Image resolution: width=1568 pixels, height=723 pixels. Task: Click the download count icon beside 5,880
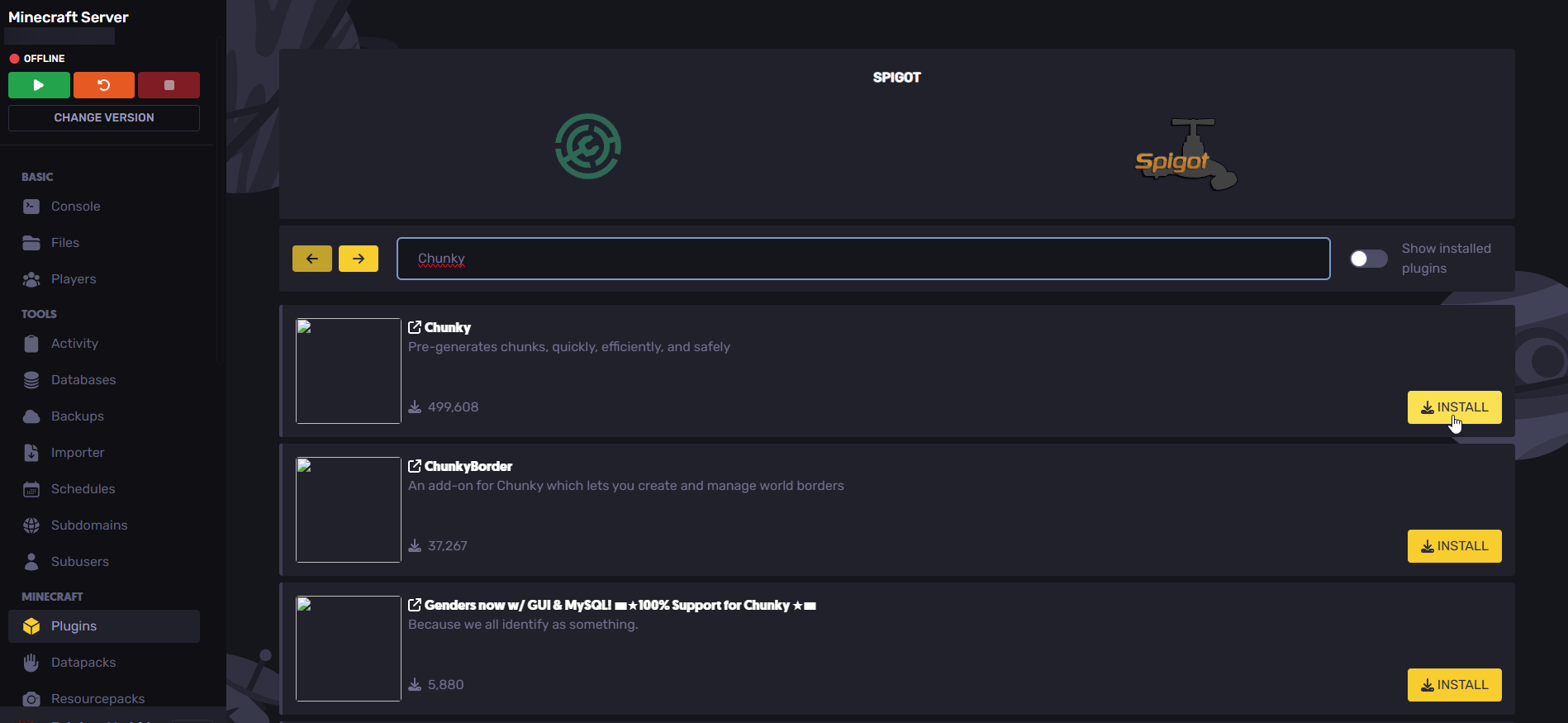coord(415,685)
